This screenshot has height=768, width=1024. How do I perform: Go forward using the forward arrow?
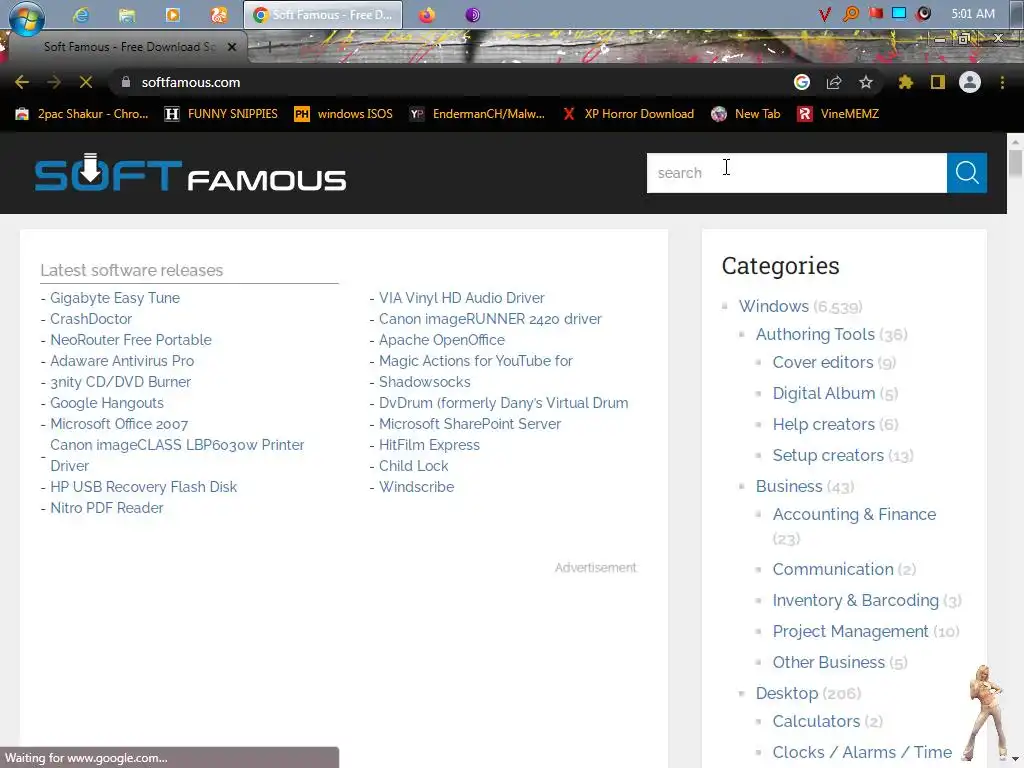pyautogui.click(x=54, y=82)
